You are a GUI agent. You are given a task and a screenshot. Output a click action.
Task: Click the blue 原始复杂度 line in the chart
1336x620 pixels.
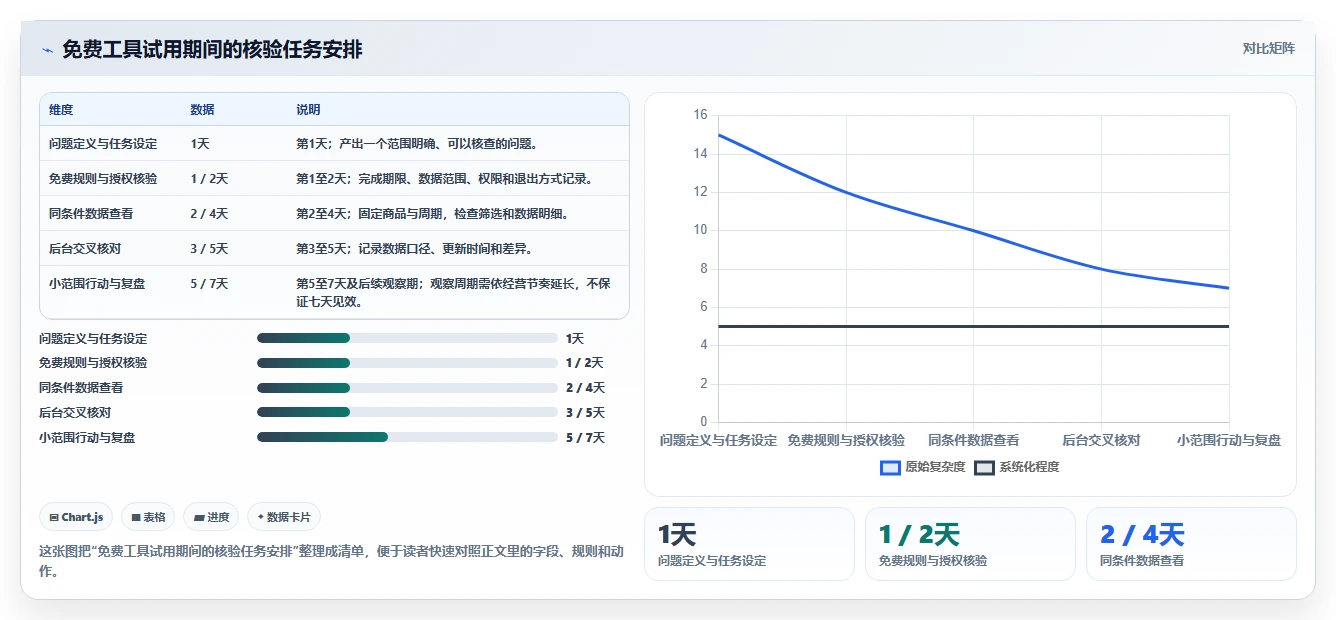click(x=974, y=231)
